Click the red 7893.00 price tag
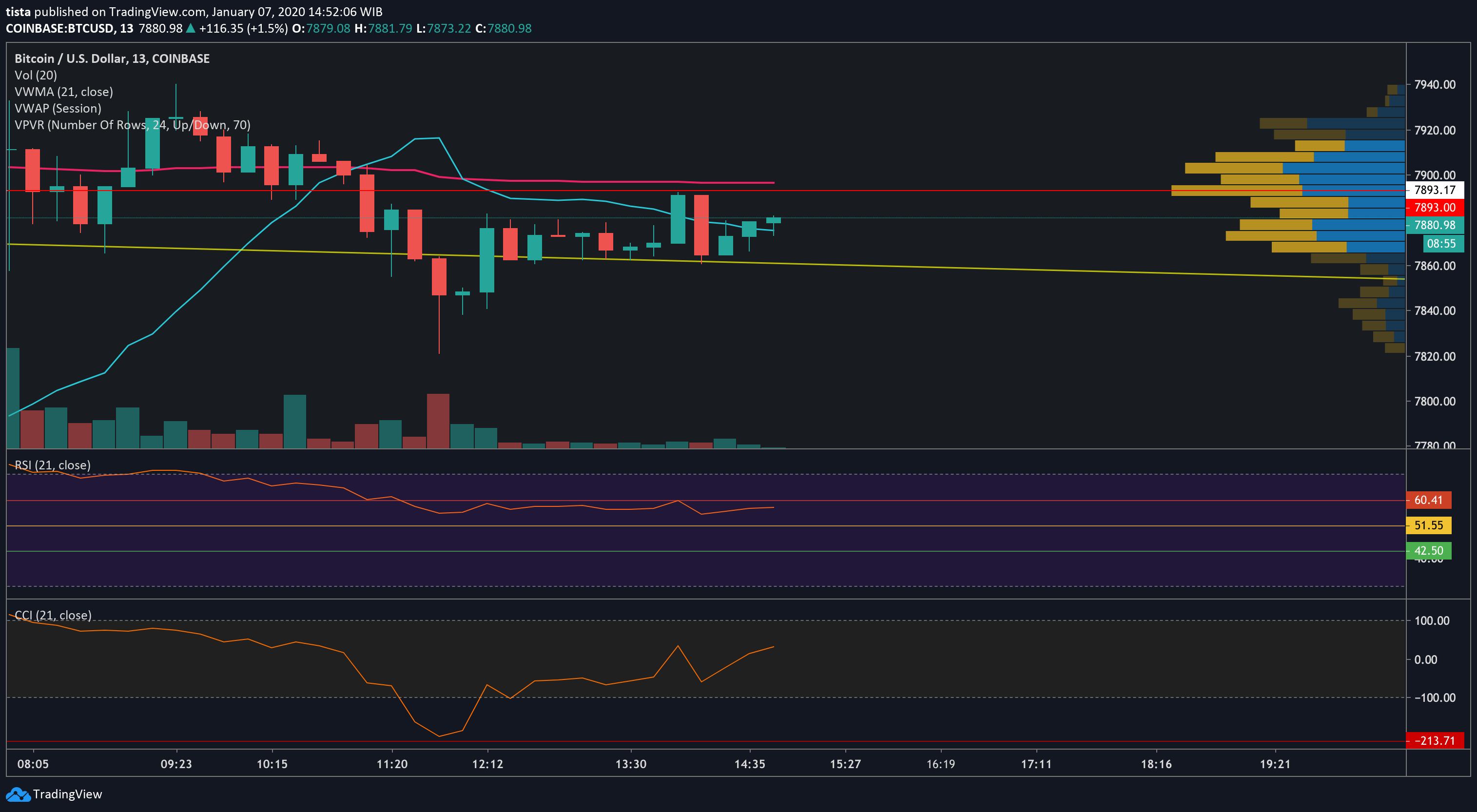The width and height of the screenshot is (1477, 812). (1435, 208)
